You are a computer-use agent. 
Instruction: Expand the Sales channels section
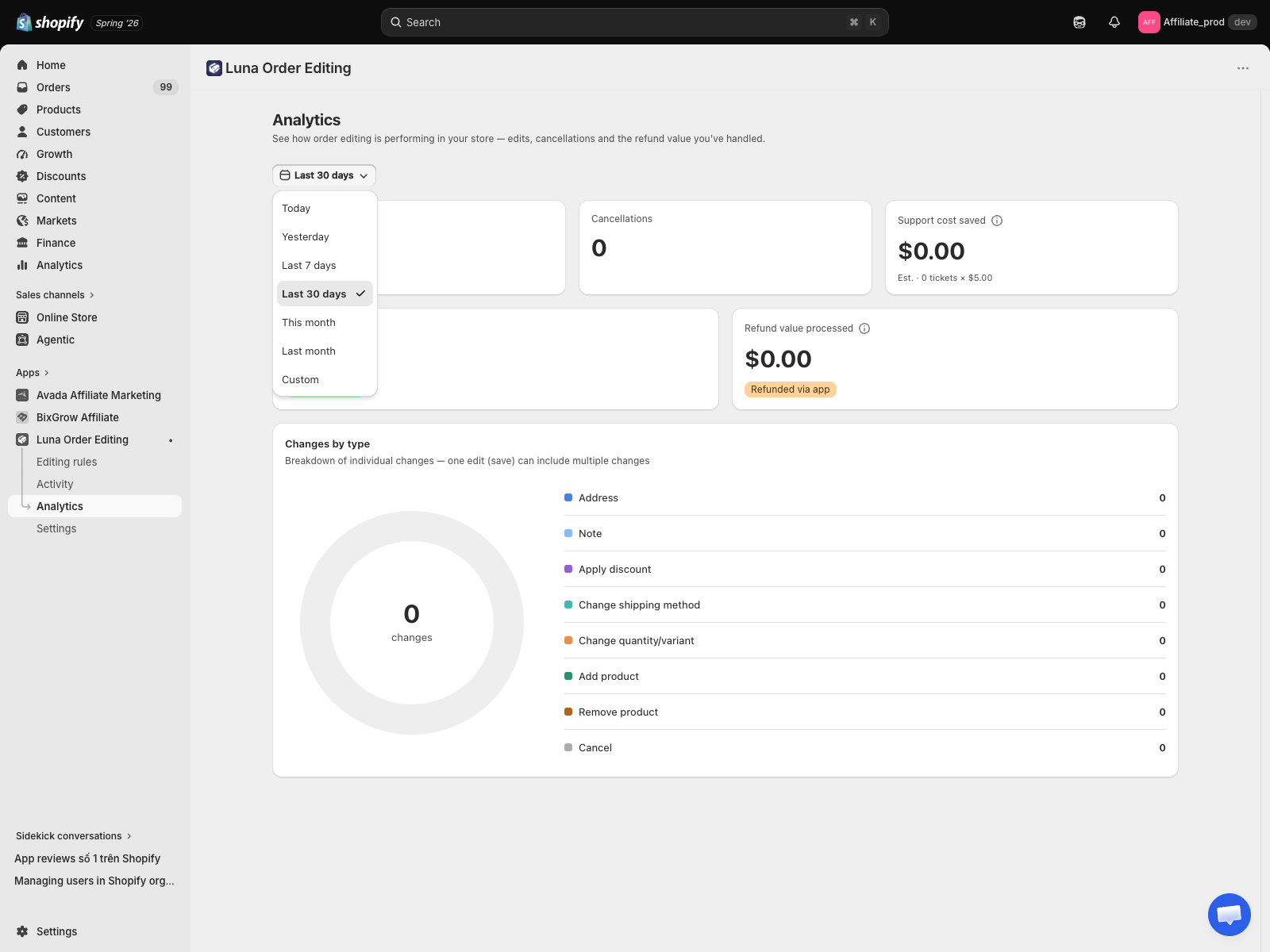point(55,295)
